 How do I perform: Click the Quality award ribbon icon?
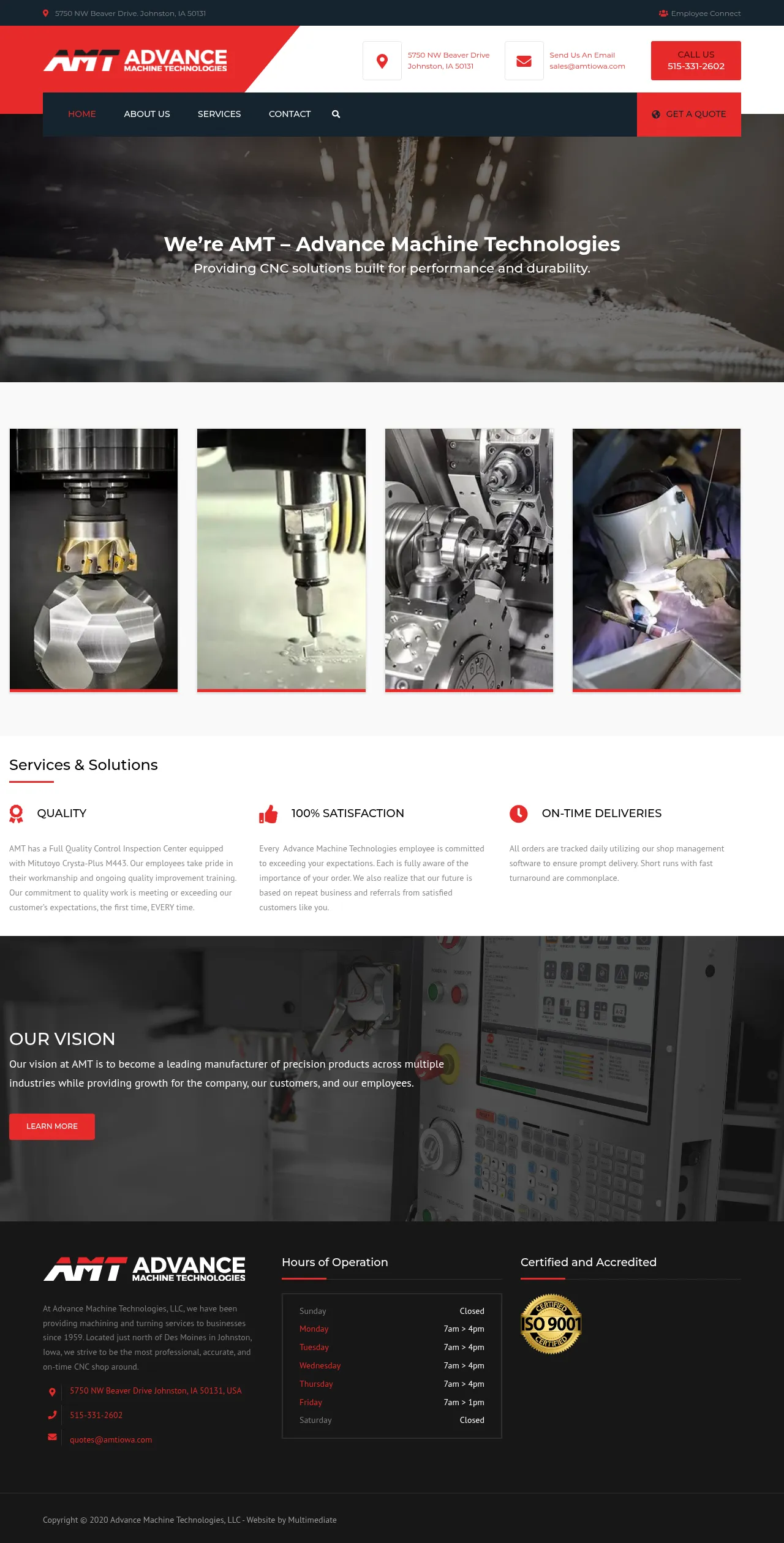click(17, 813)
